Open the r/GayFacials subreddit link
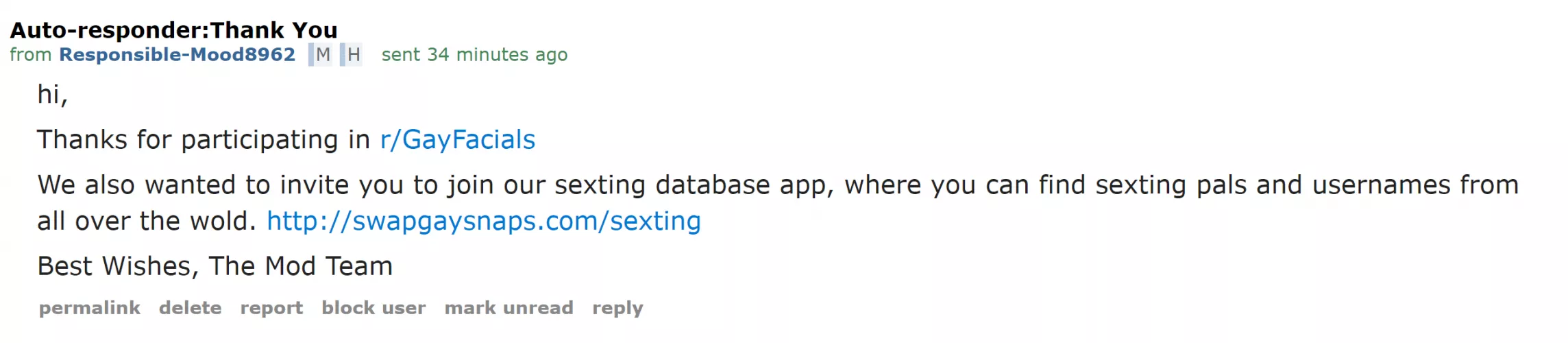Viewport: 1568px width, 343px height. (457, 140)
